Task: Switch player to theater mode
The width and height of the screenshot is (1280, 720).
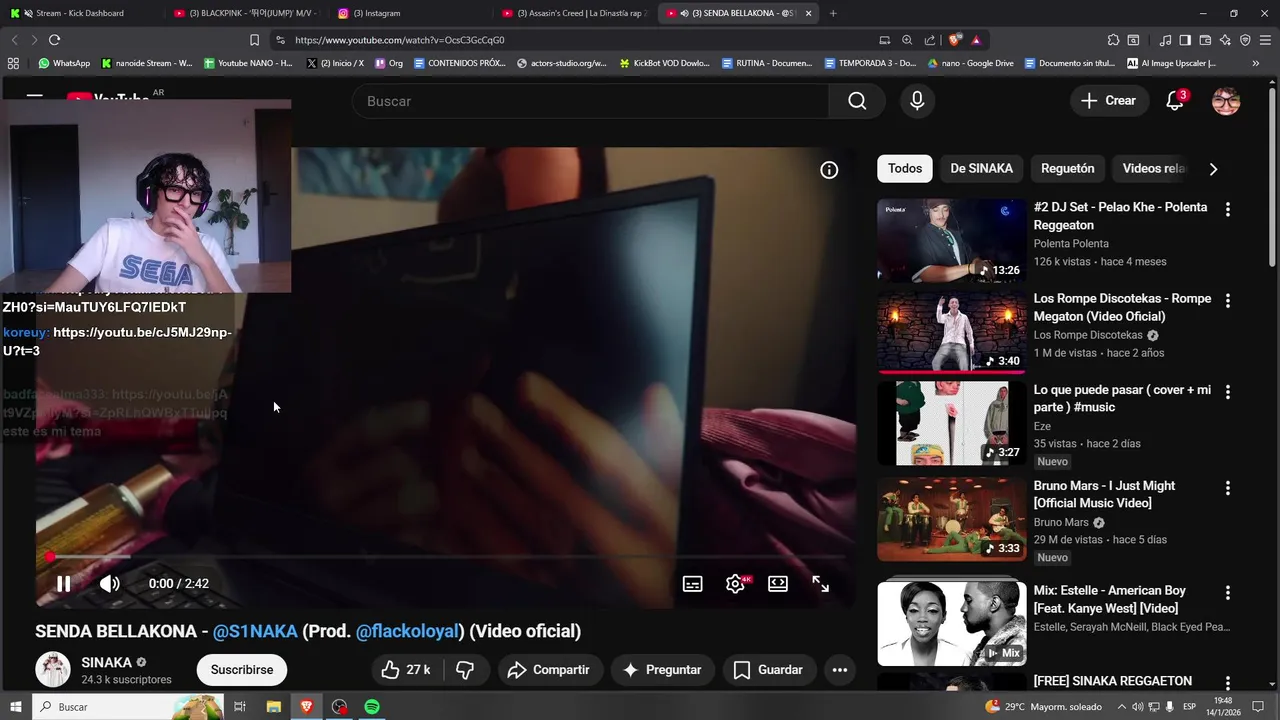Action: click(x=778, y=584)
